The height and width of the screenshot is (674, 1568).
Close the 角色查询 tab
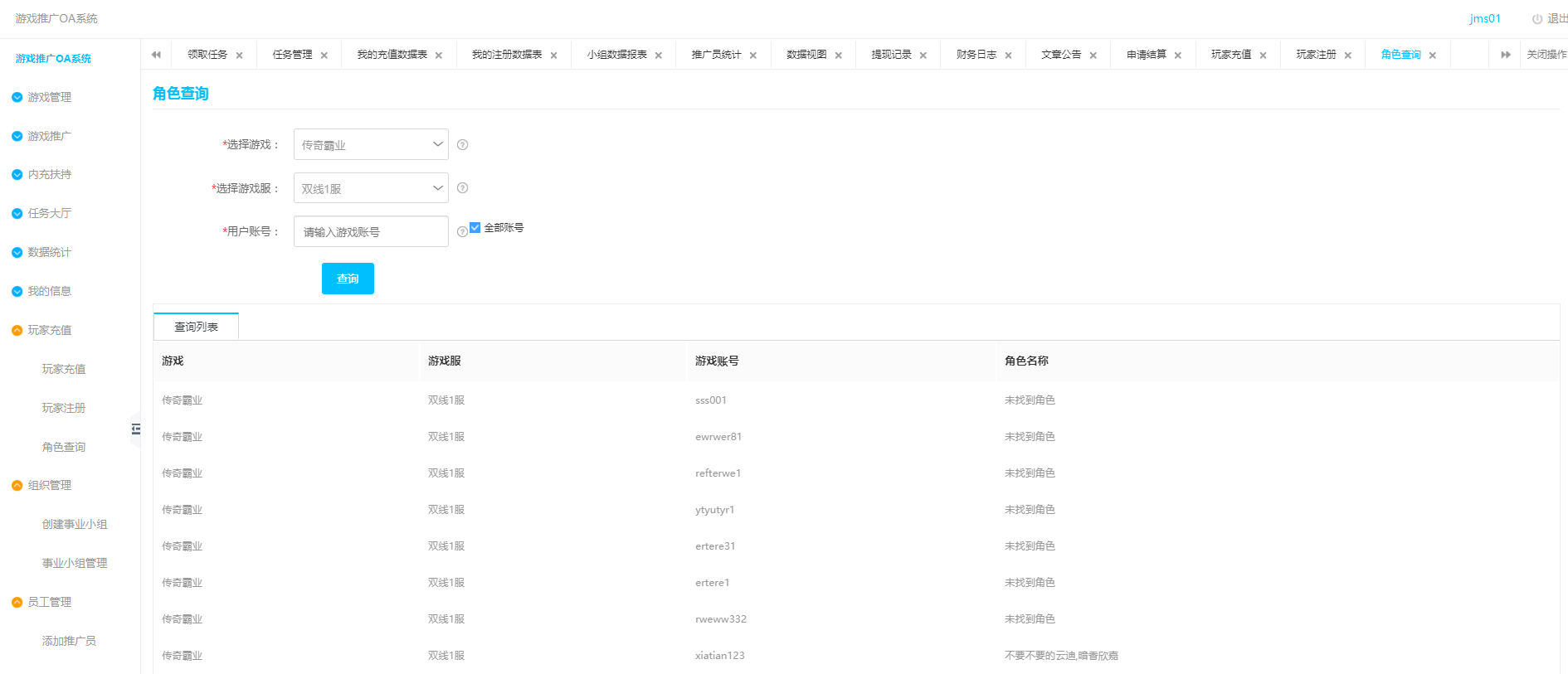click(1433, 56)
